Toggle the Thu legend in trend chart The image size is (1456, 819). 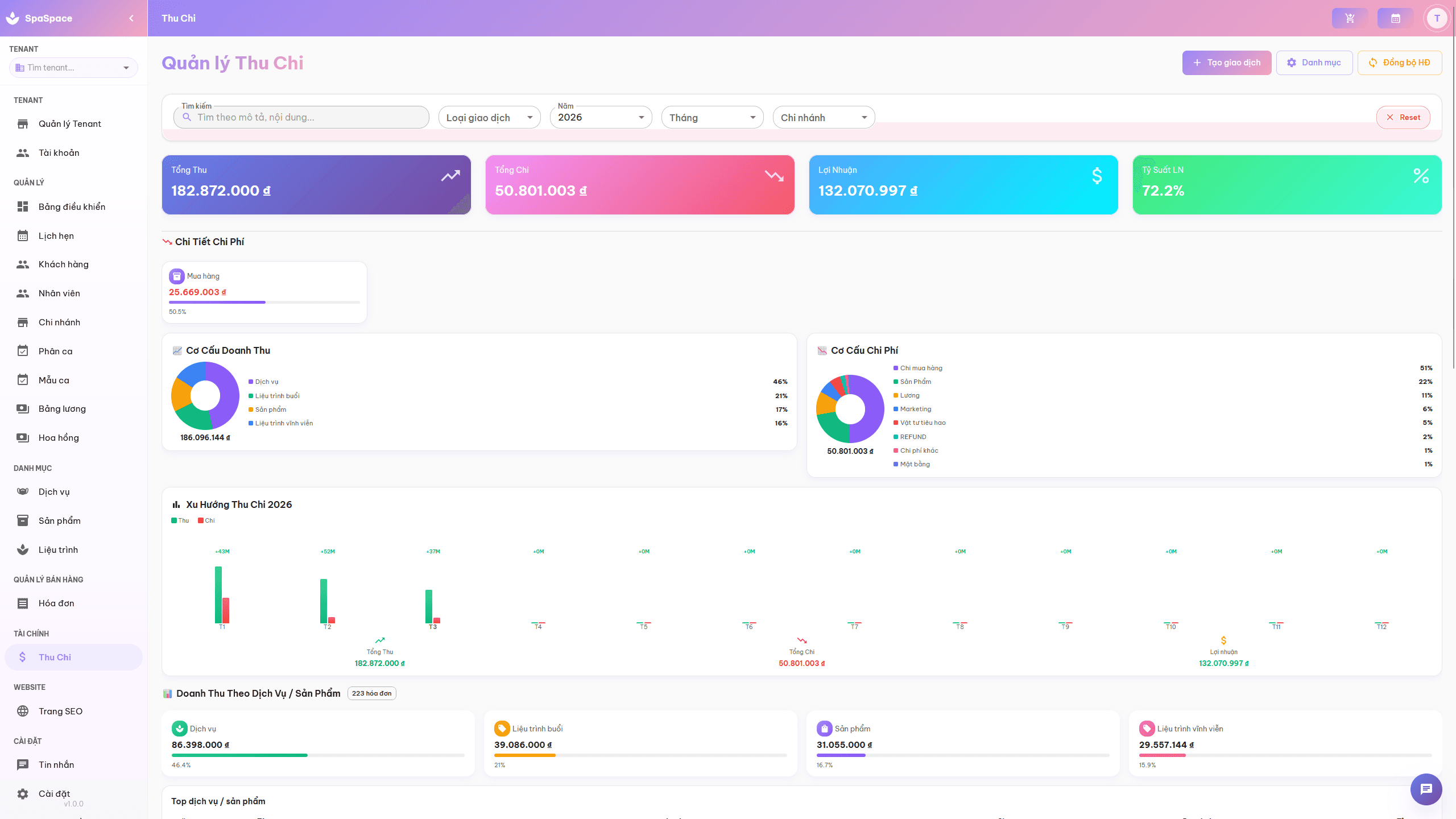point(180,520)
